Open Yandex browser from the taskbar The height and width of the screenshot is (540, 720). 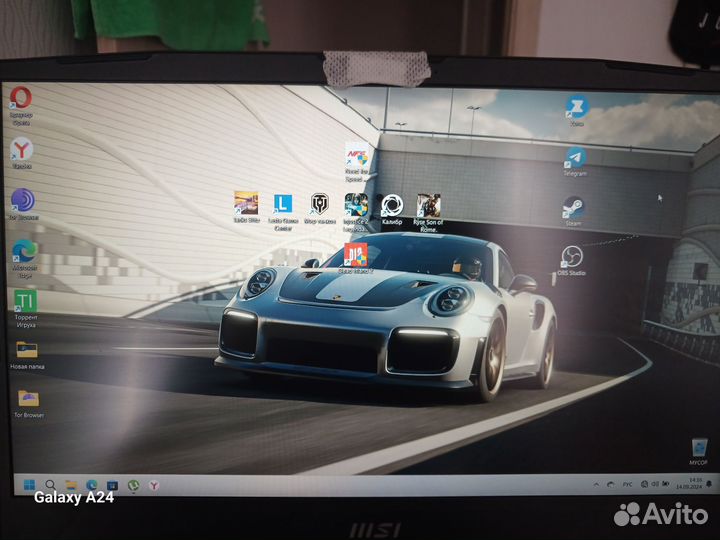pyautogui.click(x=154, y=485)
